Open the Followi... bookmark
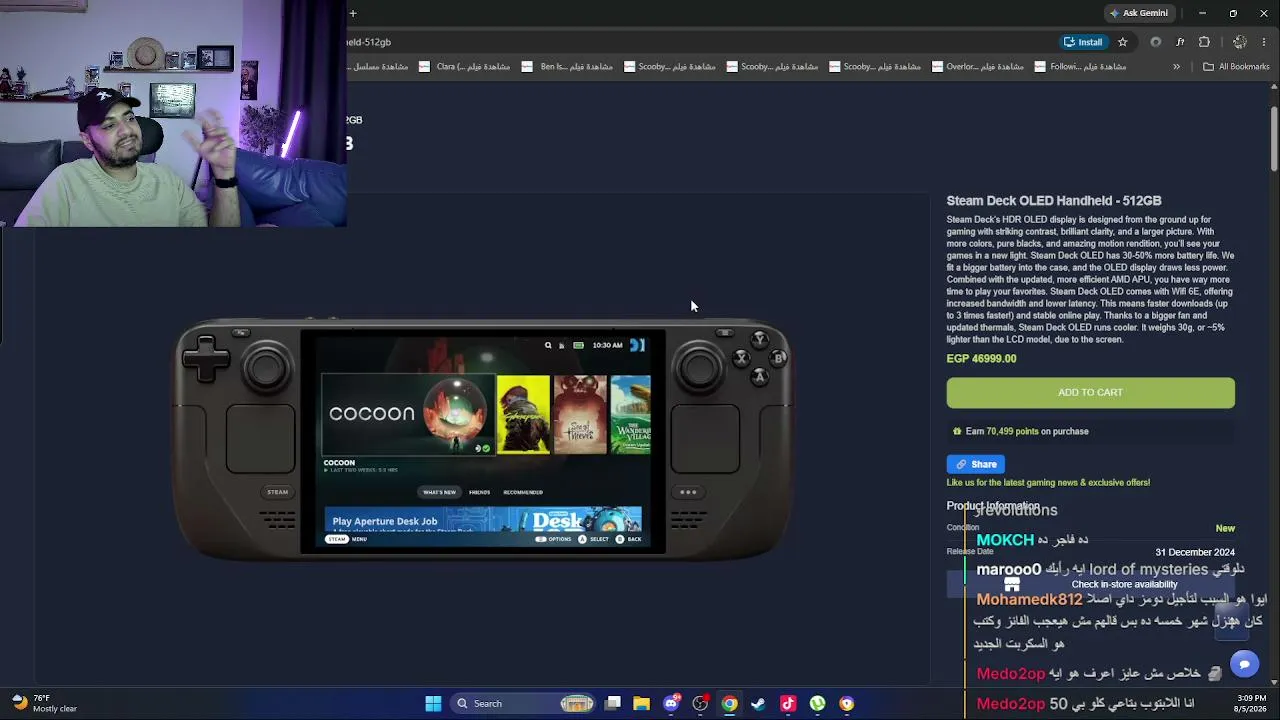Viewport: 1280px width, 720px height. (1080, 67)
